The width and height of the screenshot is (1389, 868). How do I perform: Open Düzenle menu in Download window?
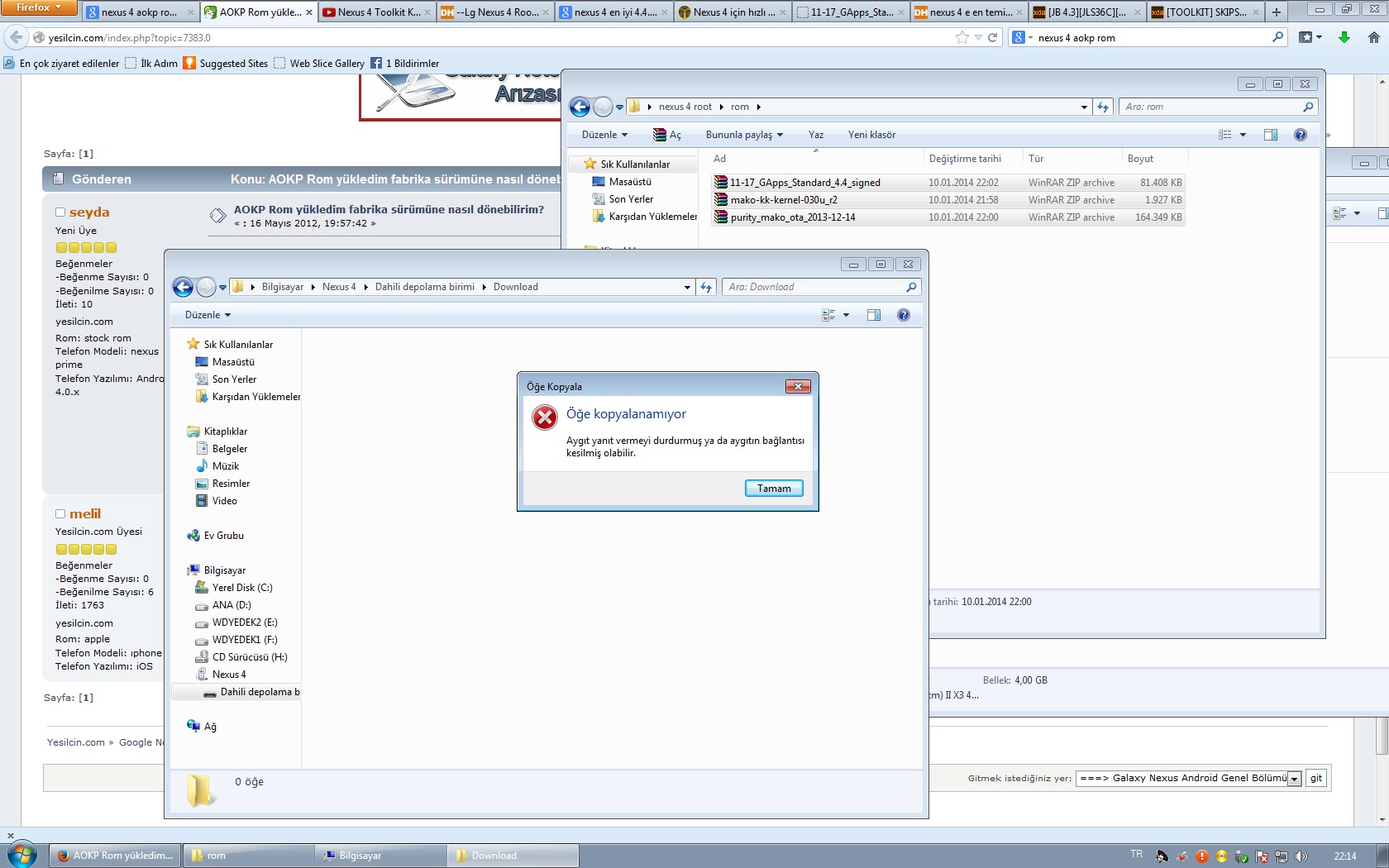208,315
